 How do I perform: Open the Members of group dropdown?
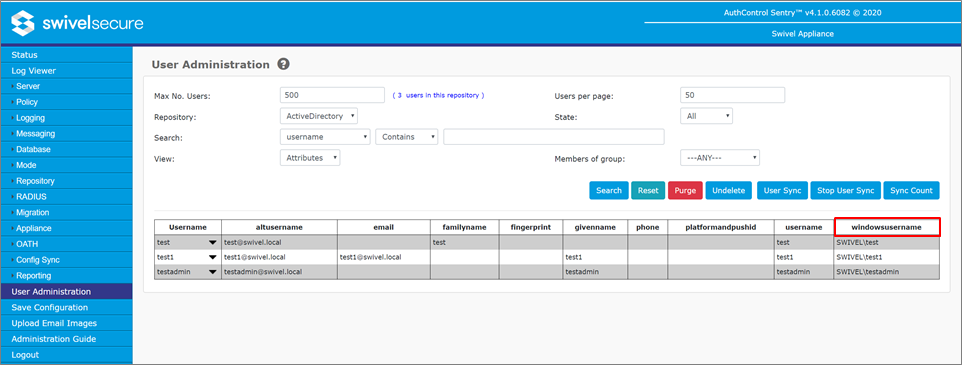pos(720,158)
